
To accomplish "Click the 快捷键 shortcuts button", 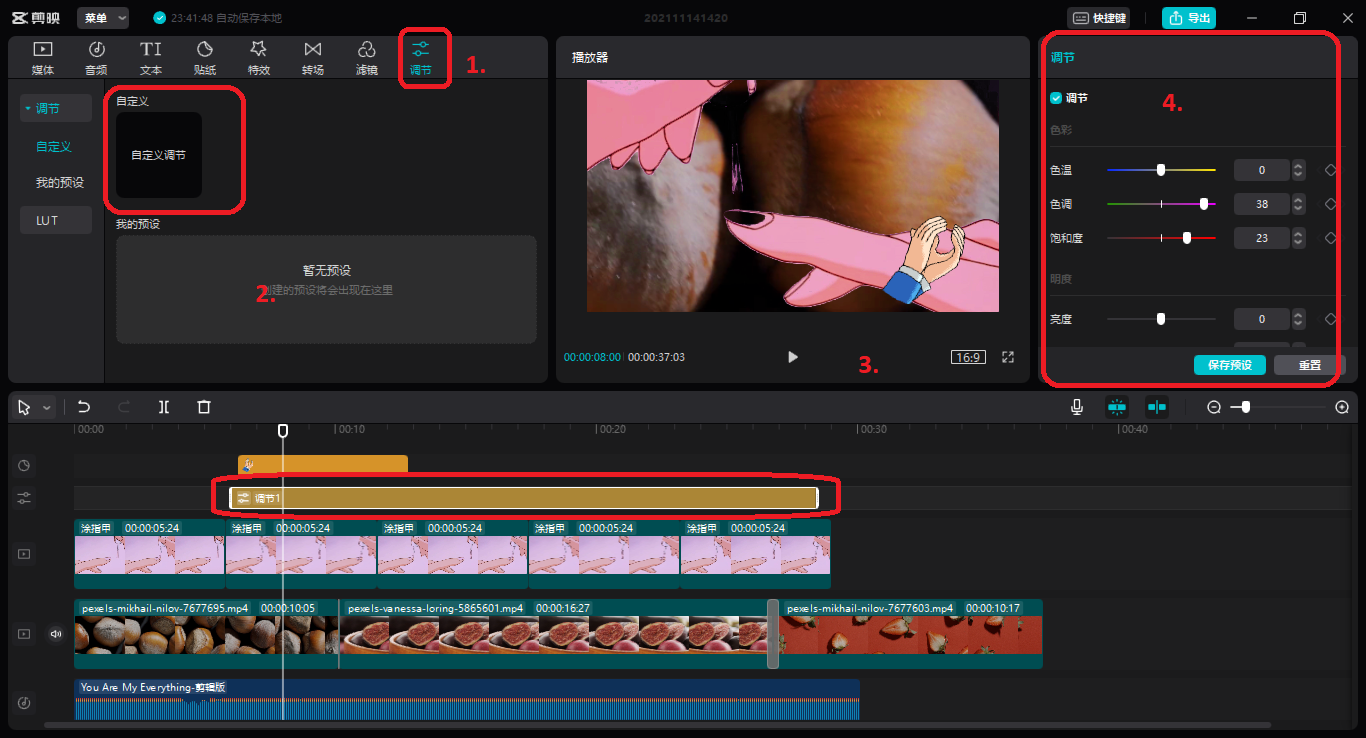I will [1099, 18].
